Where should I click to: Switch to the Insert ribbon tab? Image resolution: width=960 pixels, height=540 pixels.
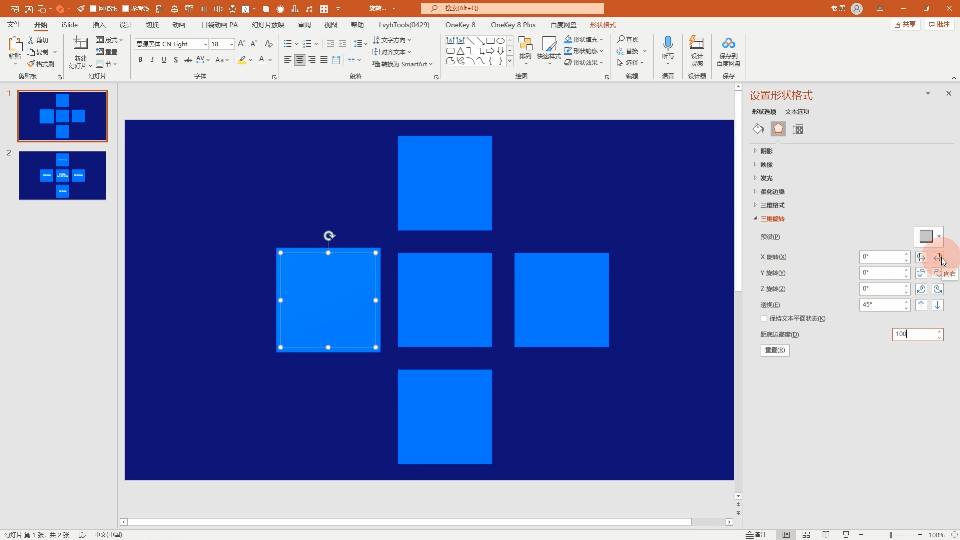99,25
